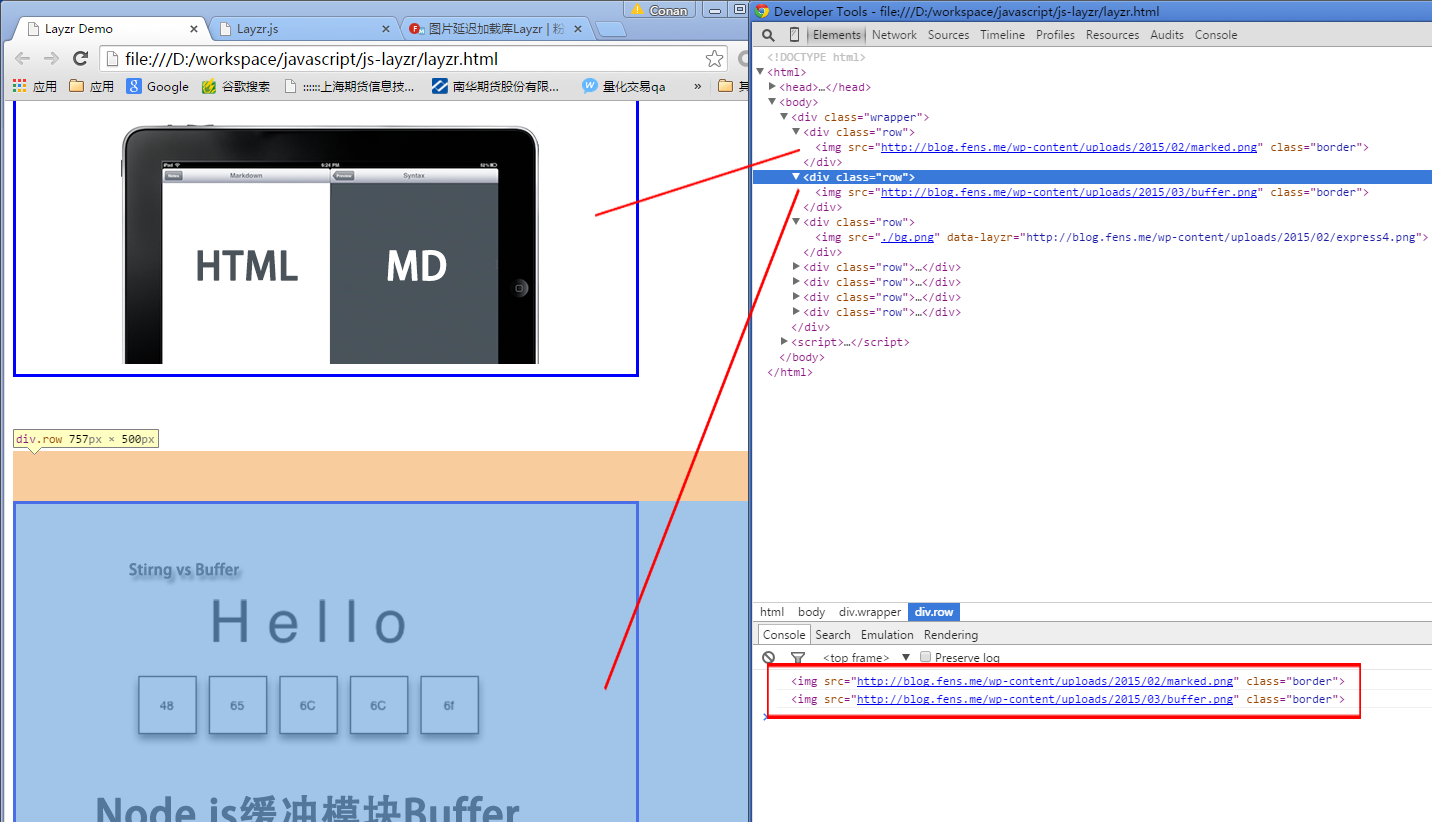1432x822 pixels.
Task: Click the DevTools inspect element magnifier icon
Action: [768, 35]
